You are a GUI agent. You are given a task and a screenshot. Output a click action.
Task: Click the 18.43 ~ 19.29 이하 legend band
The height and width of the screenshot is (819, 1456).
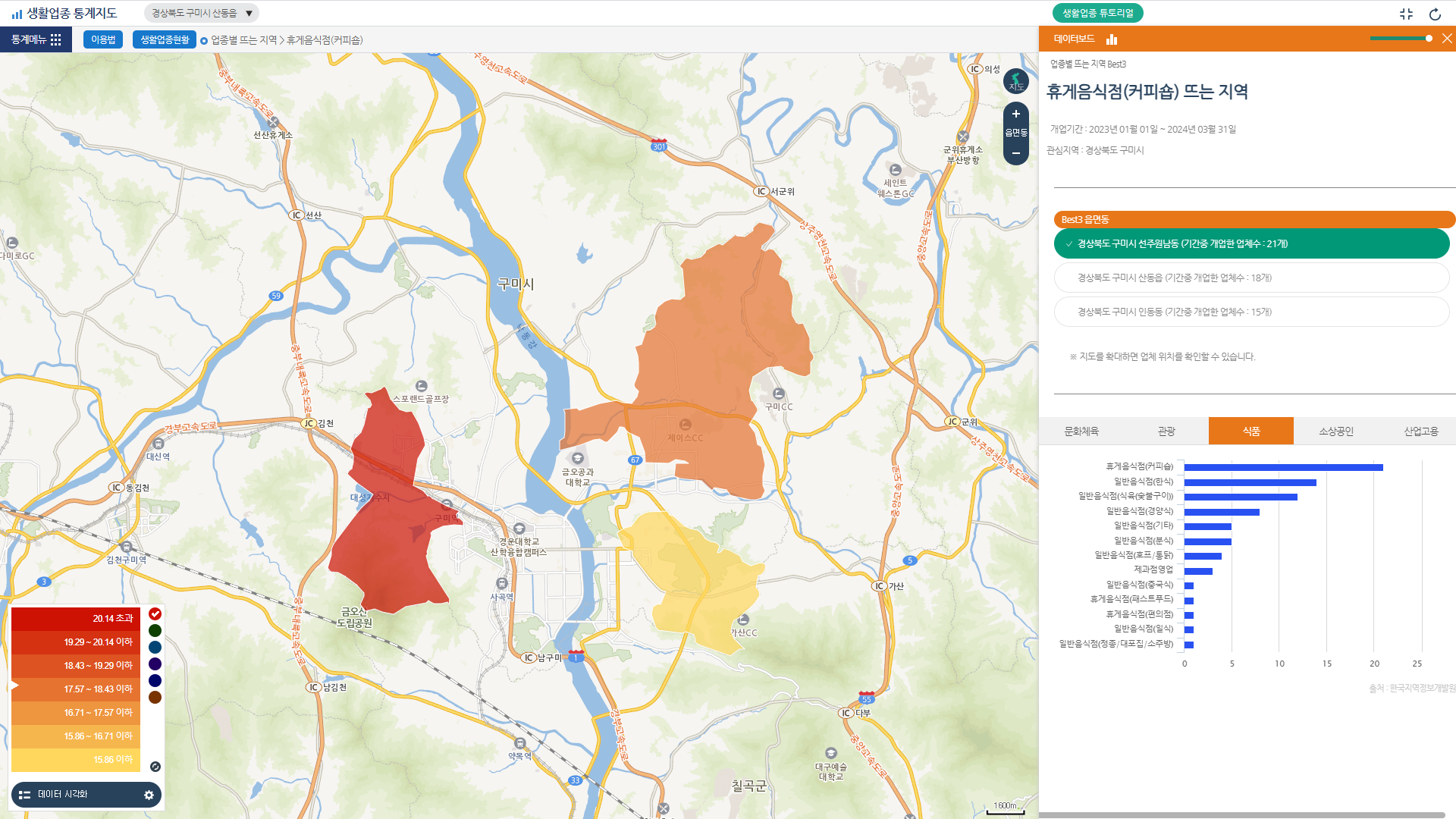[76, 666]
